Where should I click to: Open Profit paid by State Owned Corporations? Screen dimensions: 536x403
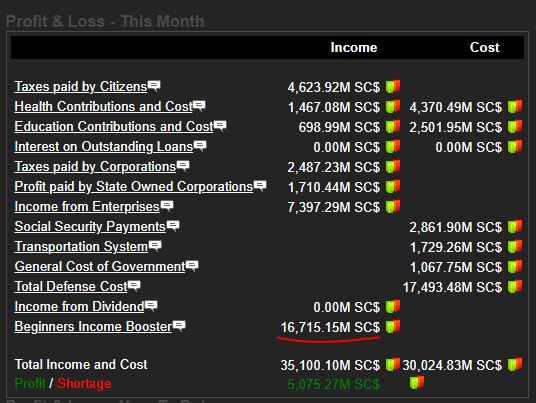point(134,186)
